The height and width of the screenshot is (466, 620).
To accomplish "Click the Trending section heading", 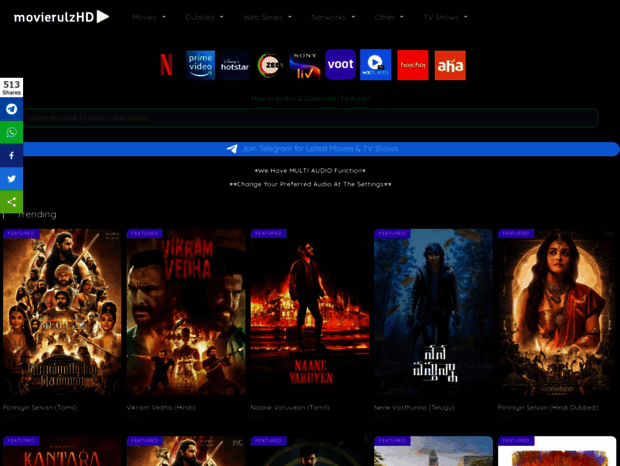I will point(36,214).
